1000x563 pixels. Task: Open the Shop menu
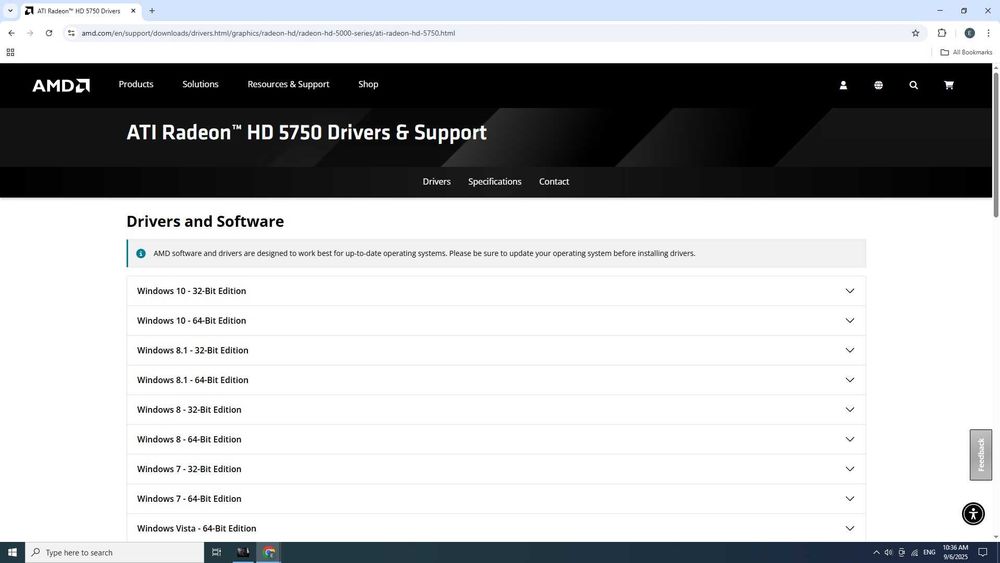coord(368,84)
